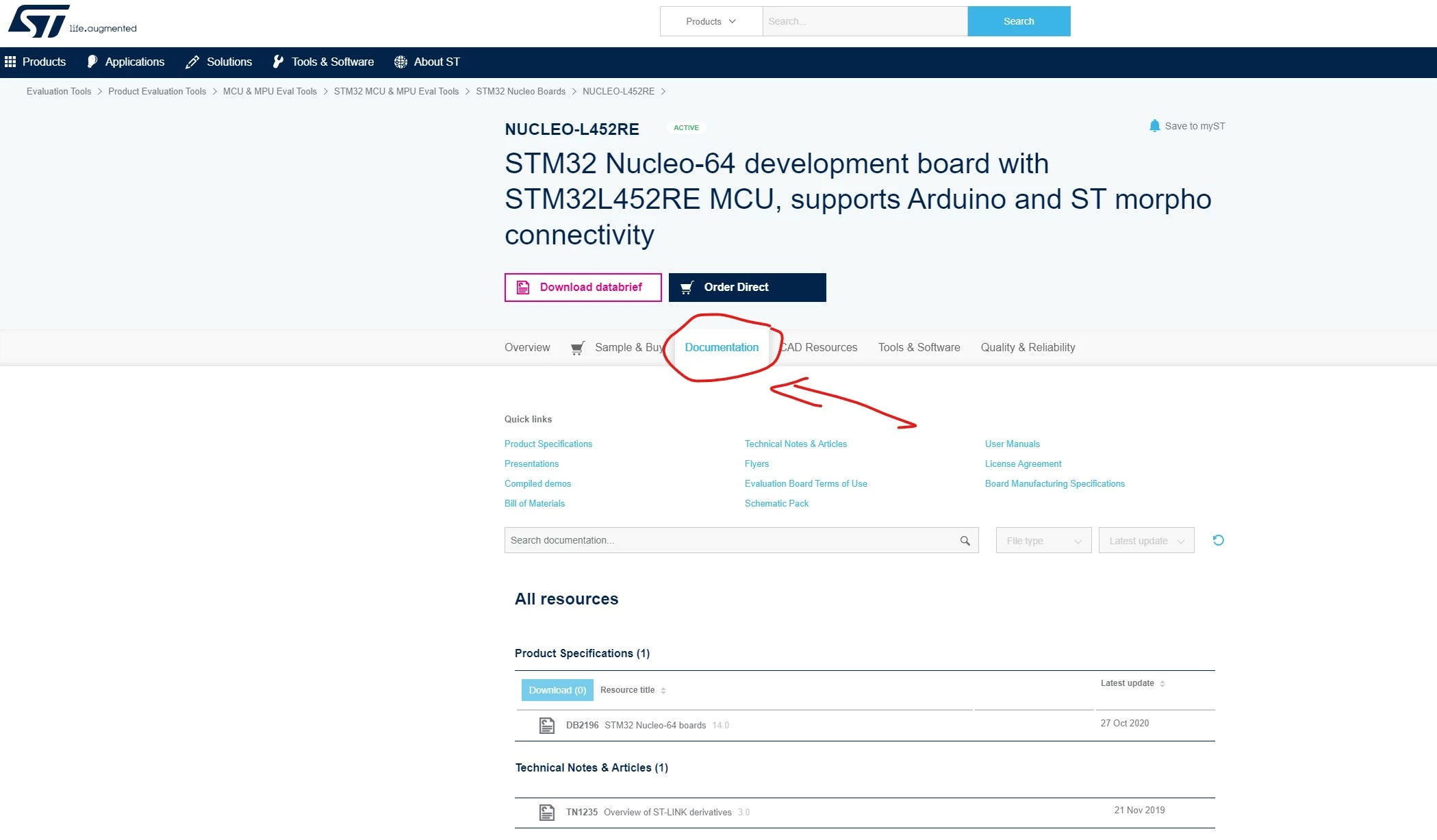The height and width of the screenshot is (840, 1437).
Task: Open Compiled demos quick link
Action: click(537, 484)
